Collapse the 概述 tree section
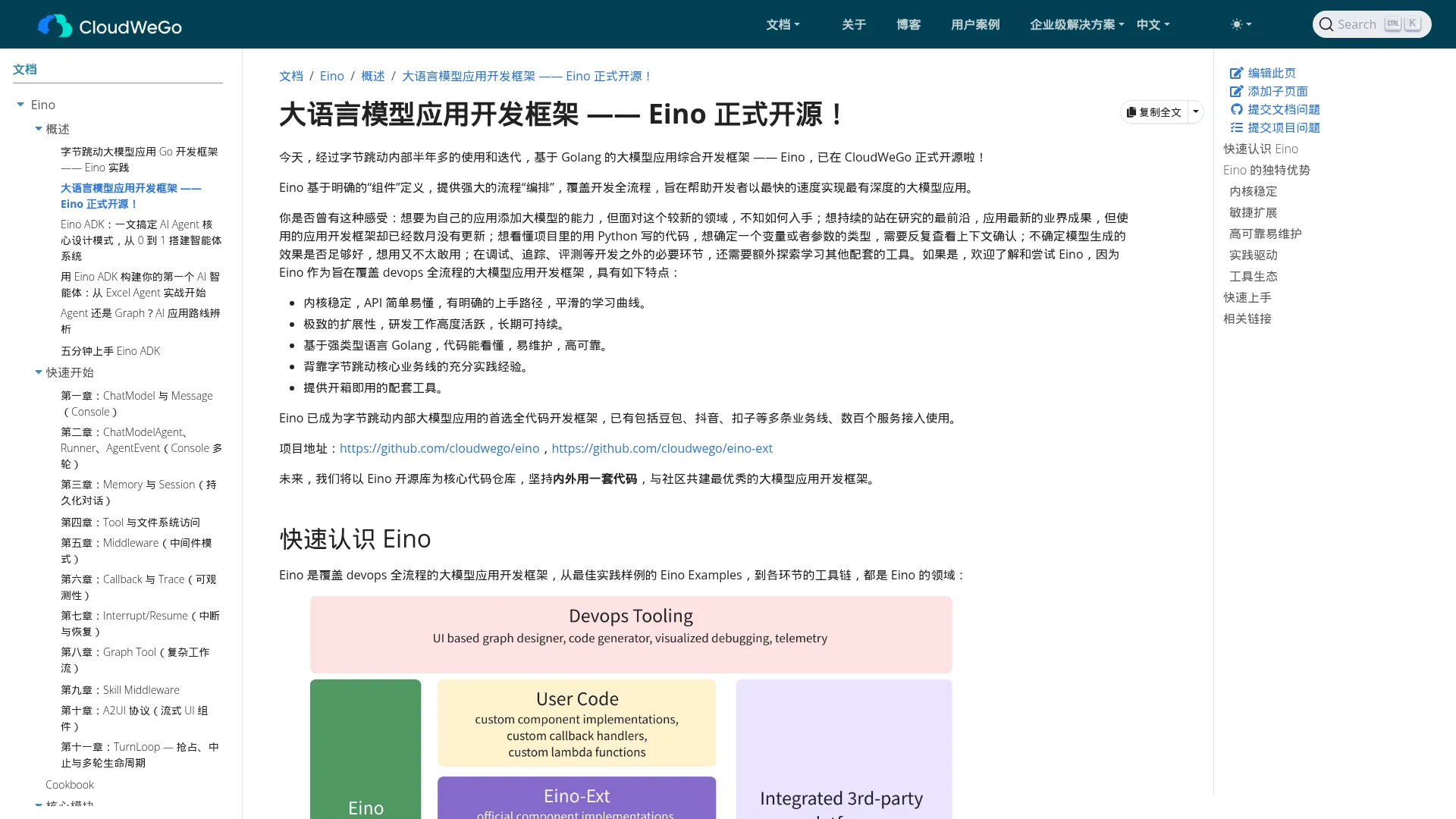 click(x=39, y=129)
